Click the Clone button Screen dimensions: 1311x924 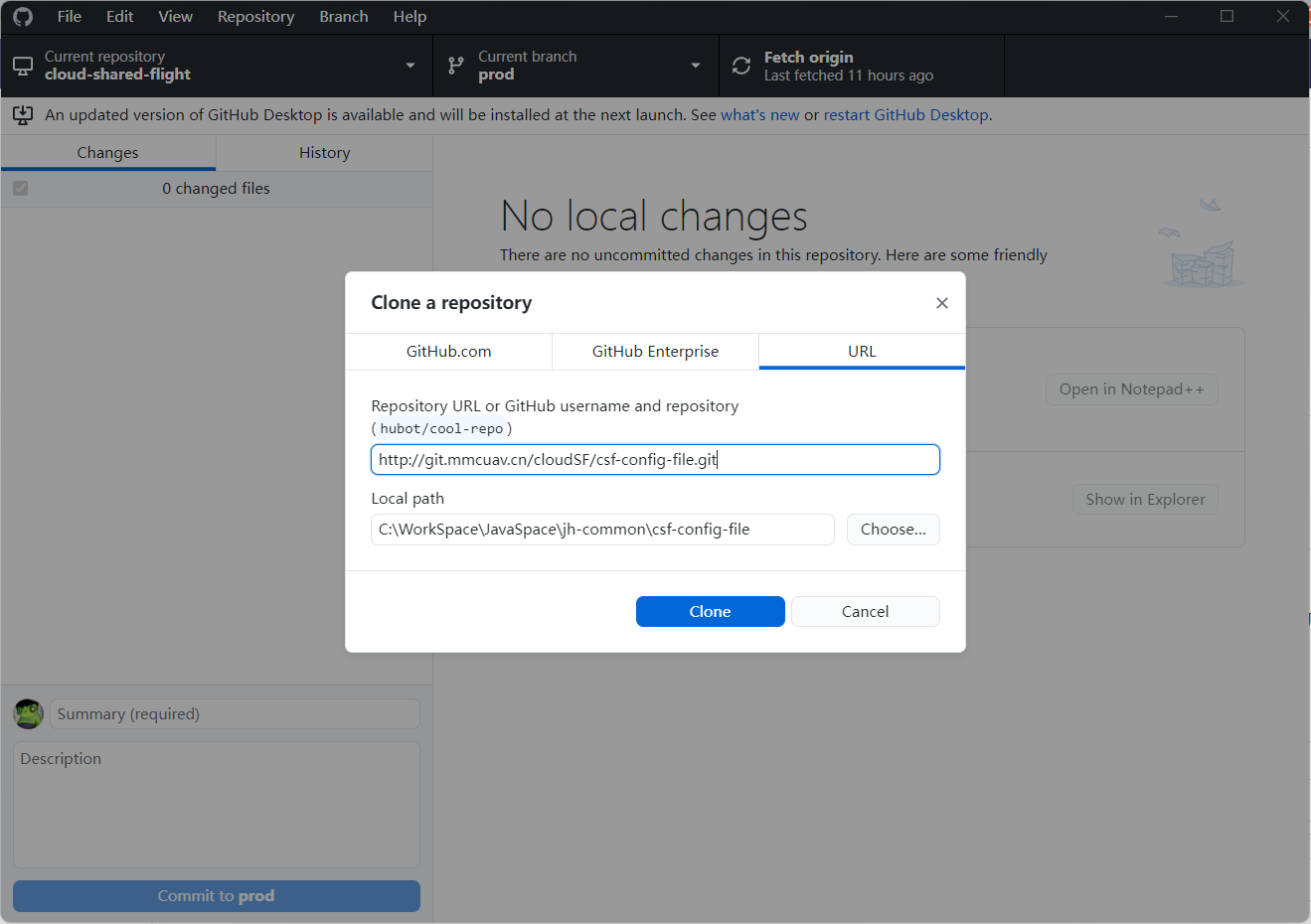point(710,611)
